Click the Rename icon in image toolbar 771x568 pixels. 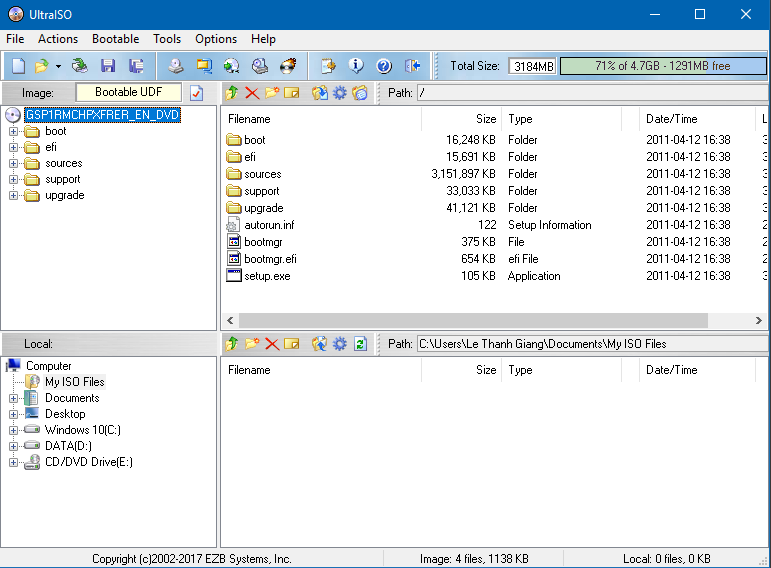[x=292, y=92]
